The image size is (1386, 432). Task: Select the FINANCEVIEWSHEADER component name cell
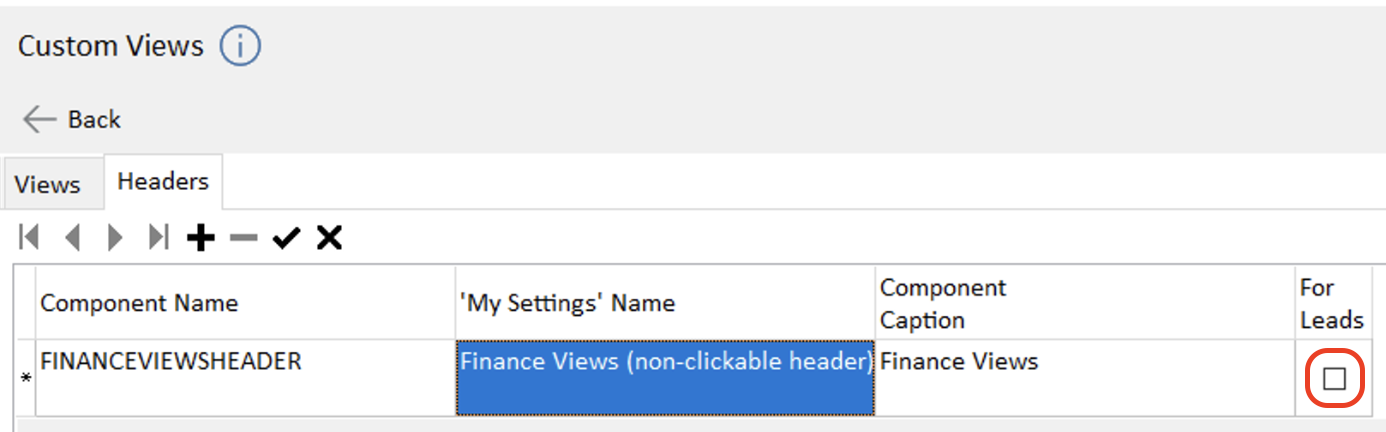[245, 378]
